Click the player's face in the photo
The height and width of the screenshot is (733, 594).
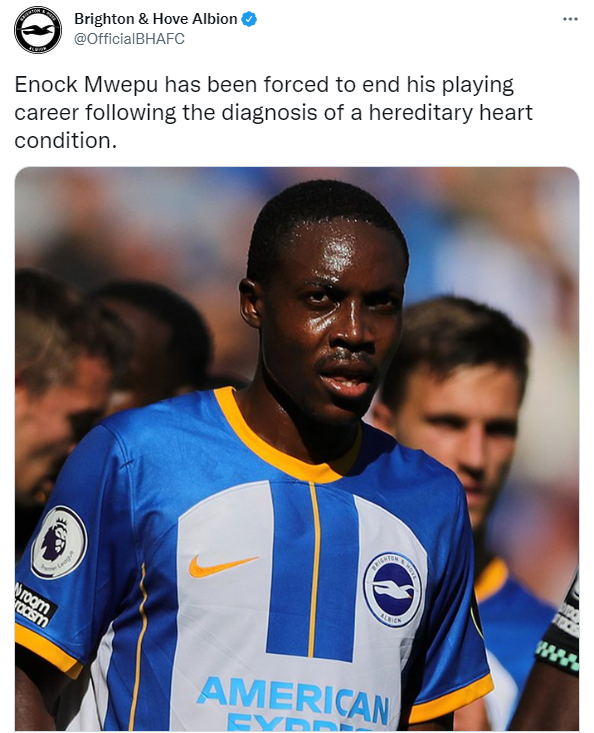[334, 323]
